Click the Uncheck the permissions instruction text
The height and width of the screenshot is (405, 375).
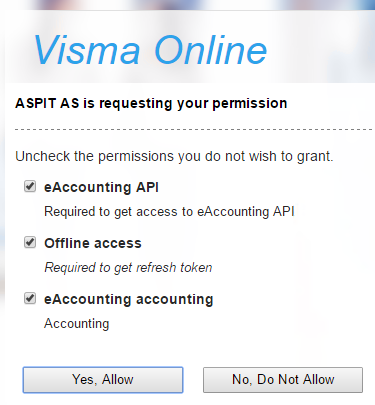[x=174, y=156]
